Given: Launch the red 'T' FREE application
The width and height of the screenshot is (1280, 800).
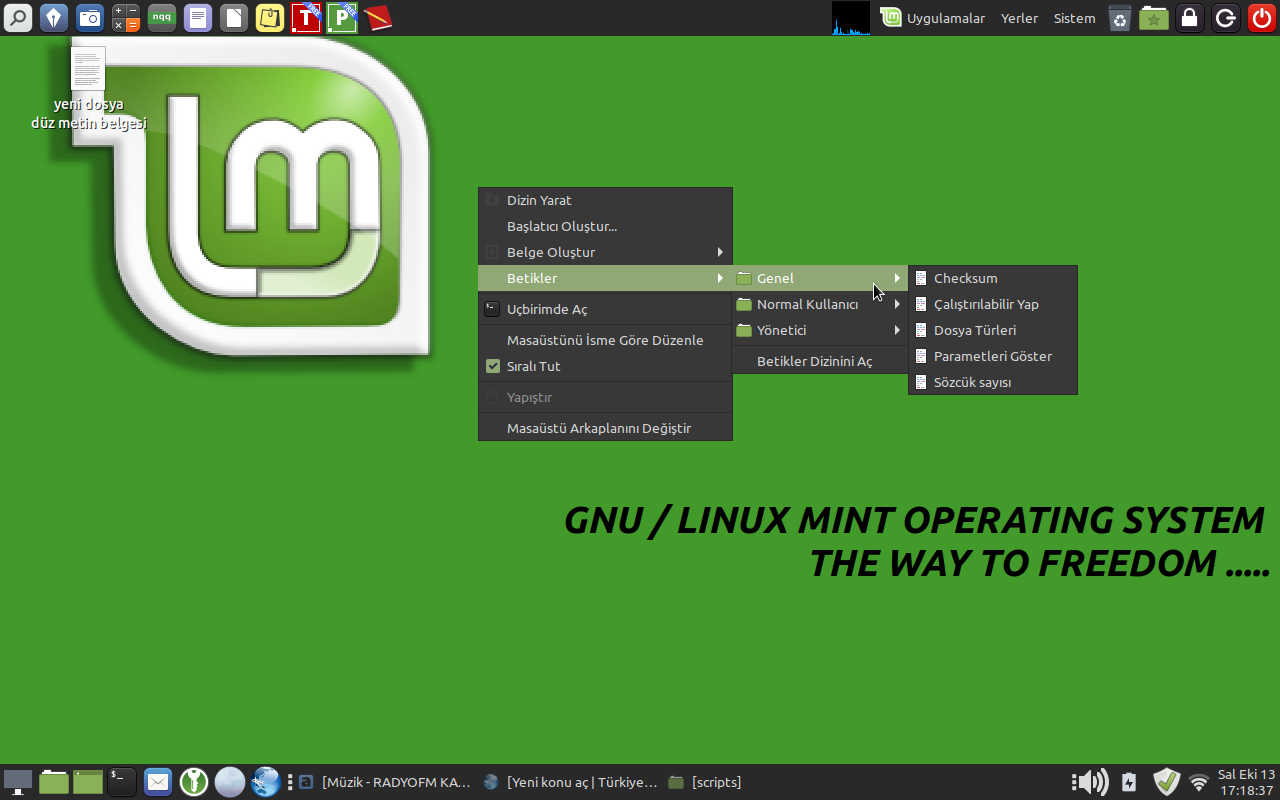Looking at the screenshot, I should pyautogui.click(x=306, y=18).
